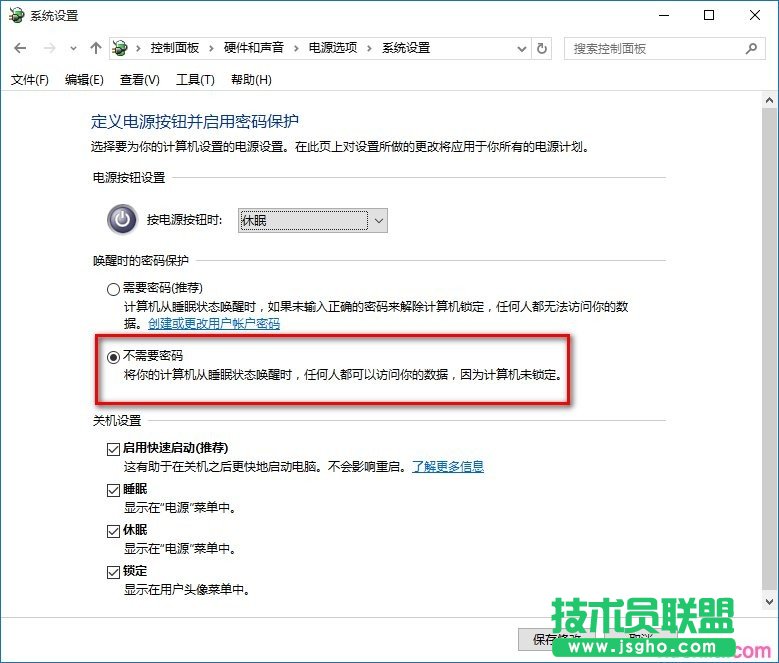This screenshot has width=779, height=663.
Task: Open the 按电源按钮时 dropdown
Action: tap(312, 220)
